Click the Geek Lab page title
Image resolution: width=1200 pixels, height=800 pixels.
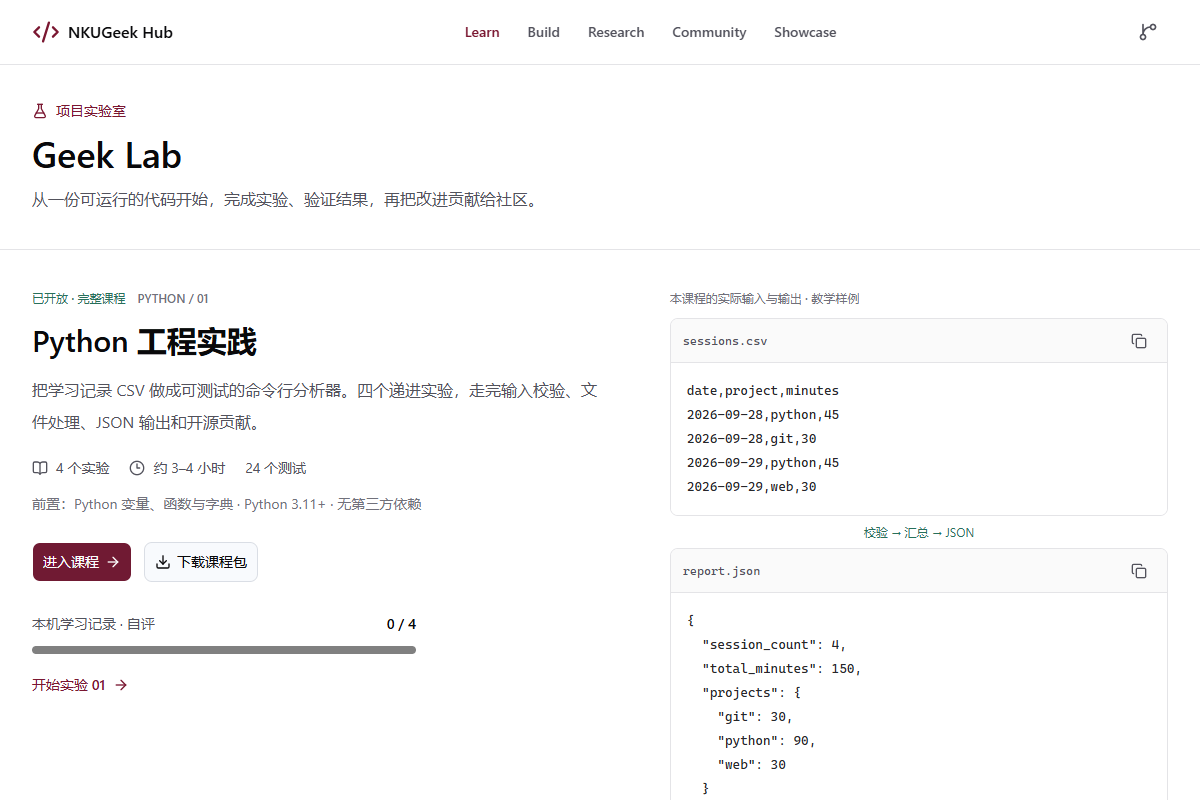pos(107,156)
